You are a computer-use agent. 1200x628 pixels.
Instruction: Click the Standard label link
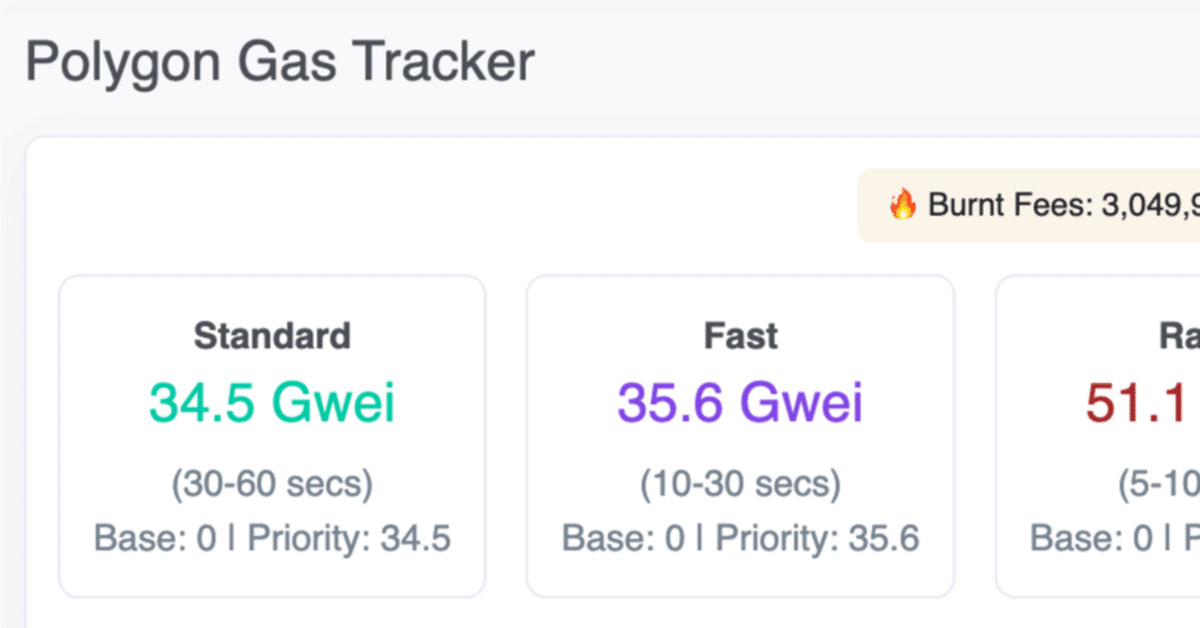point(272,336)
